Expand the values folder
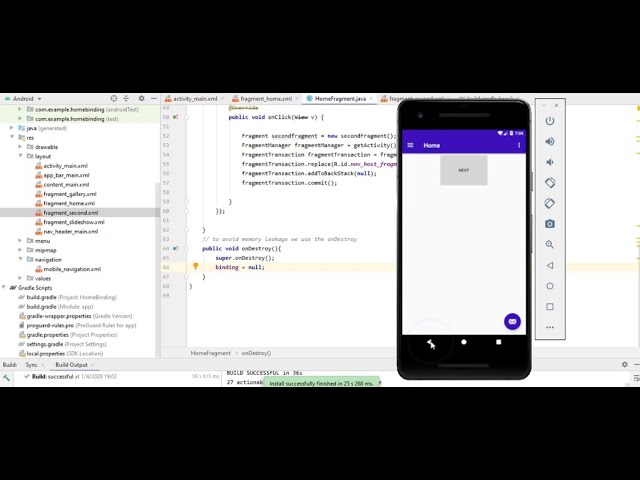 coord(20,278)
